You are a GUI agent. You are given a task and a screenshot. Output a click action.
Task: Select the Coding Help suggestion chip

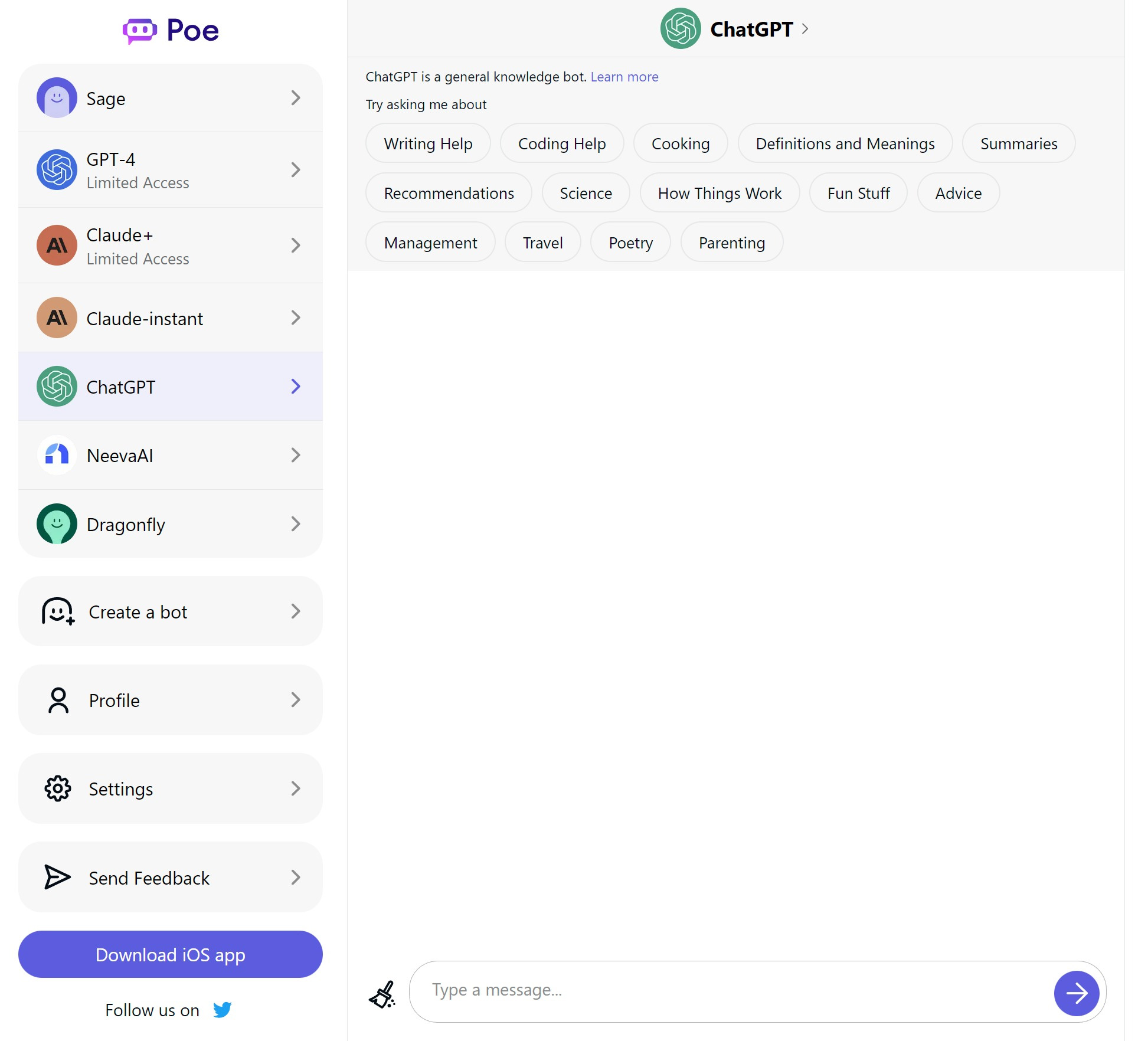click(x=561, y=143)
